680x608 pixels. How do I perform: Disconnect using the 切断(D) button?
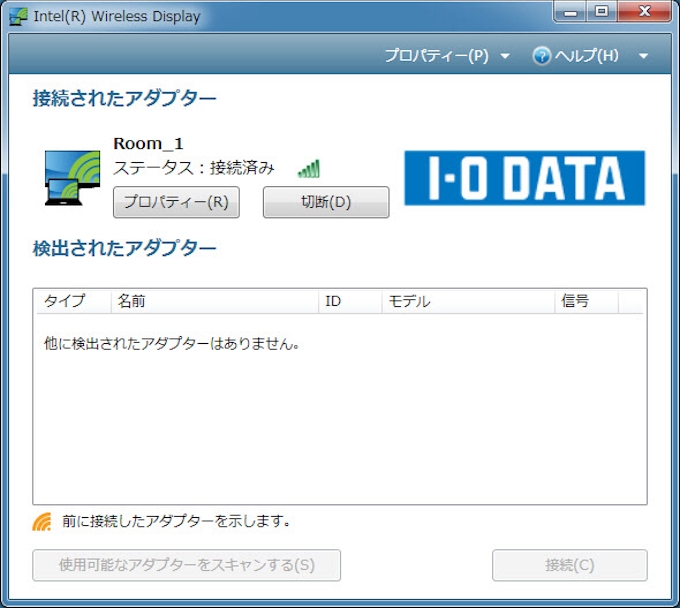pos(326,202)
